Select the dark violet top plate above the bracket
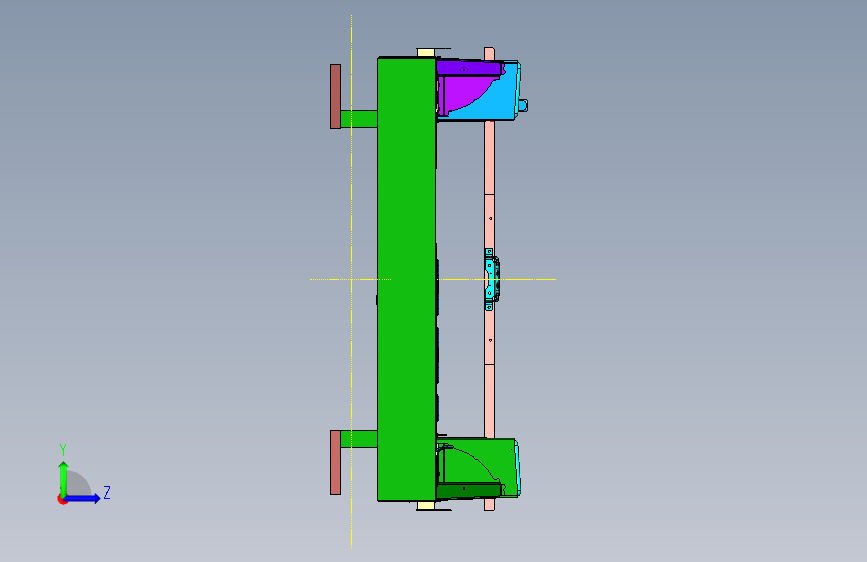 click(469, 69)
